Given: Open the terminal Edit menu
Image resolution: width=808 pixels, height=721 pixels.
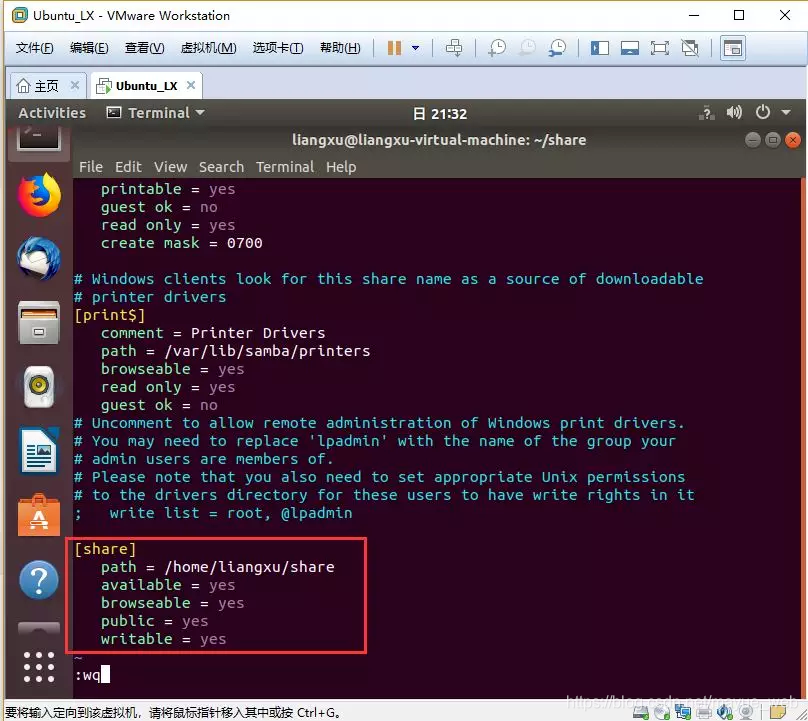Looking at the screenshot, I should (128, 167).
